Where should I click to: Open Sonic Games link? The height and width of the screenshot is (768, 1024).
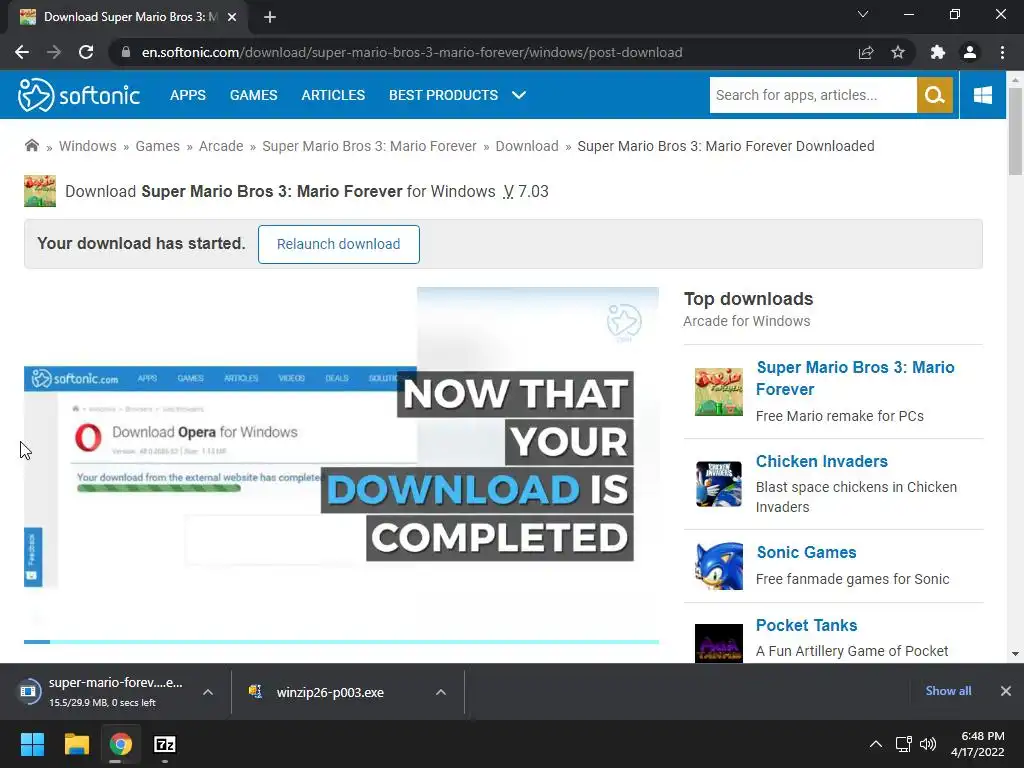click(806, 552)
